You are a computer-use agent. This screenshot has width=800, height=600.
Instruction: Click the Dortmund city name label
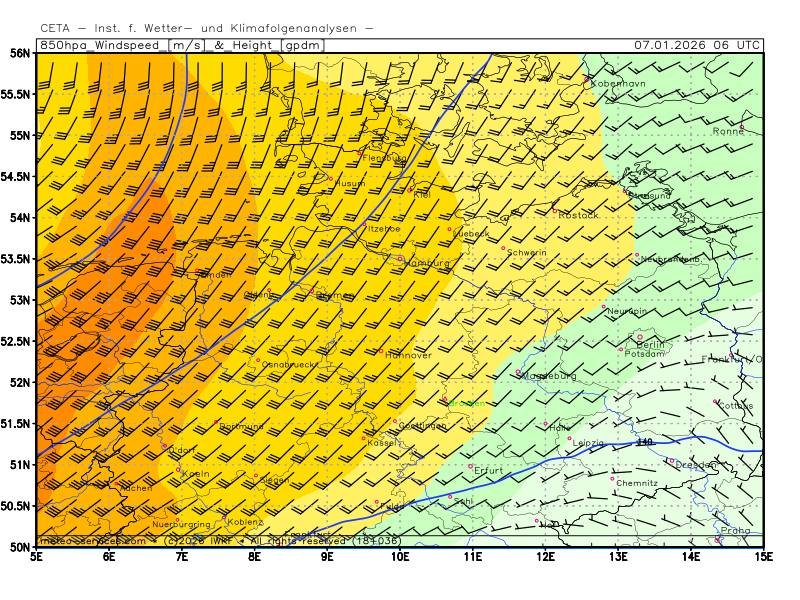click(x=241, y=427)
